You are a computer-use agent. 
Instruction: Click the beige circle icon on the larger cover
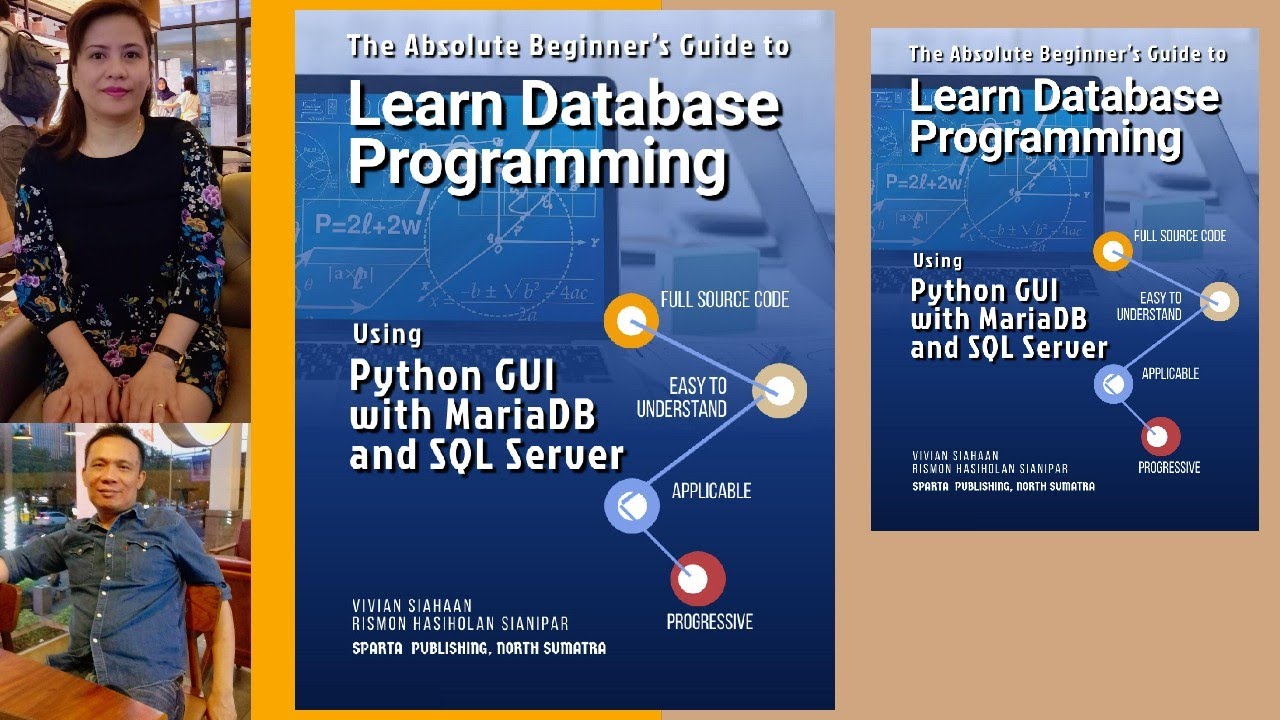[x=780, y=390]
